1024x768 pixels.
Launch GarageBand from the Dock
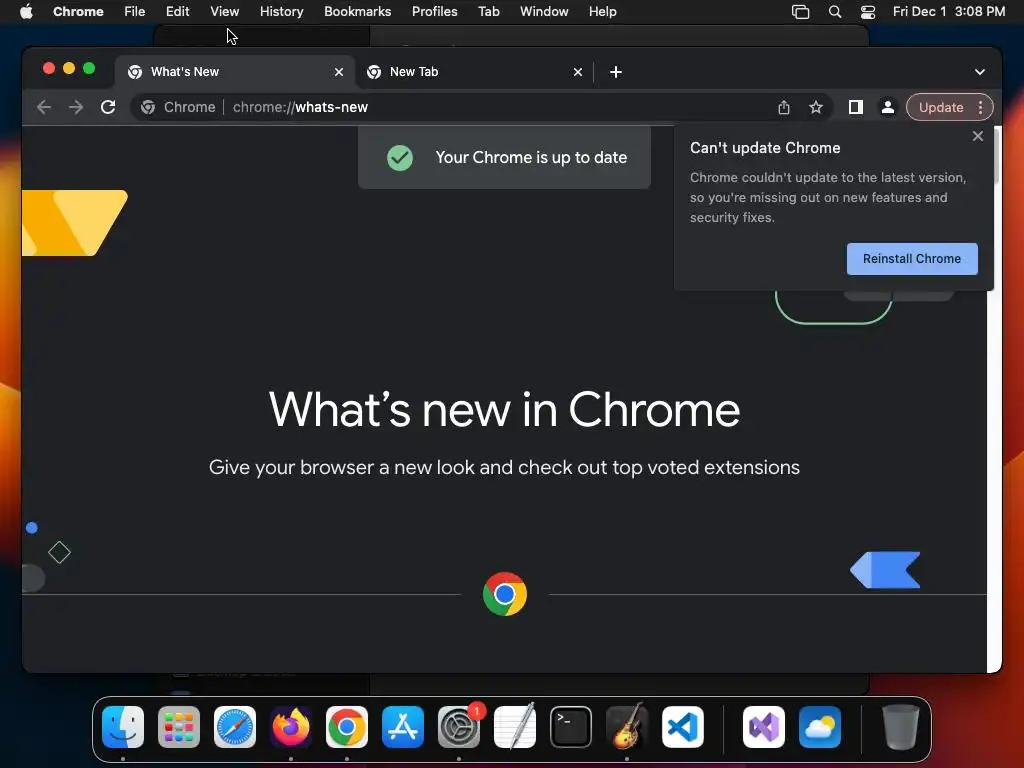pos(627,727)
